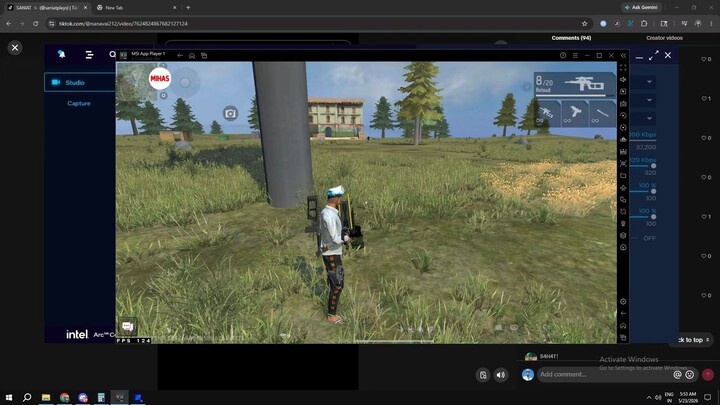720x405 pixels.
Task: Open MSI App Player title bar menu
Action: coord(575,55)
